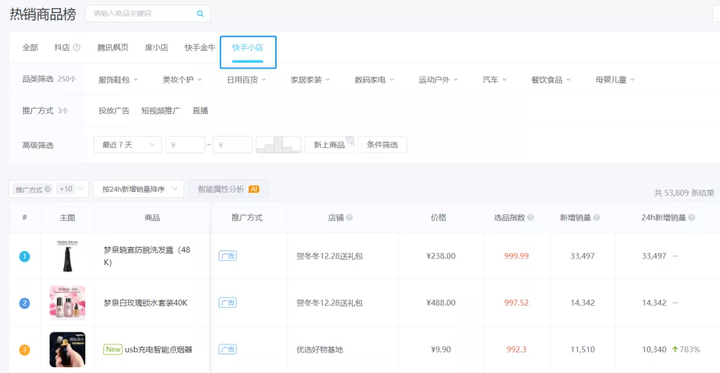Toggle 直播 promotion filter
The image size is (720, 373).
coord(200,111)
